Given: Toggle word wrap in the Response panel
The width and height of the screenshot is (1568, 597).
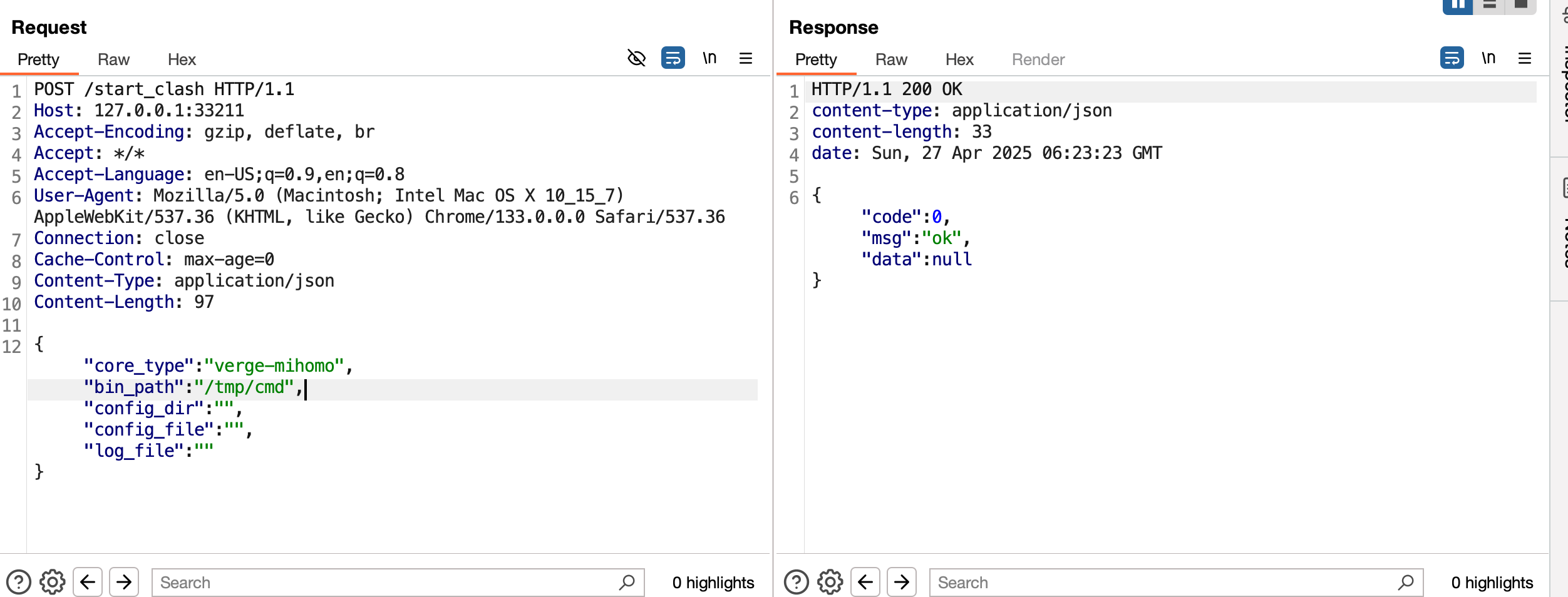Looking at the screenshot, I should [1452, 58].
